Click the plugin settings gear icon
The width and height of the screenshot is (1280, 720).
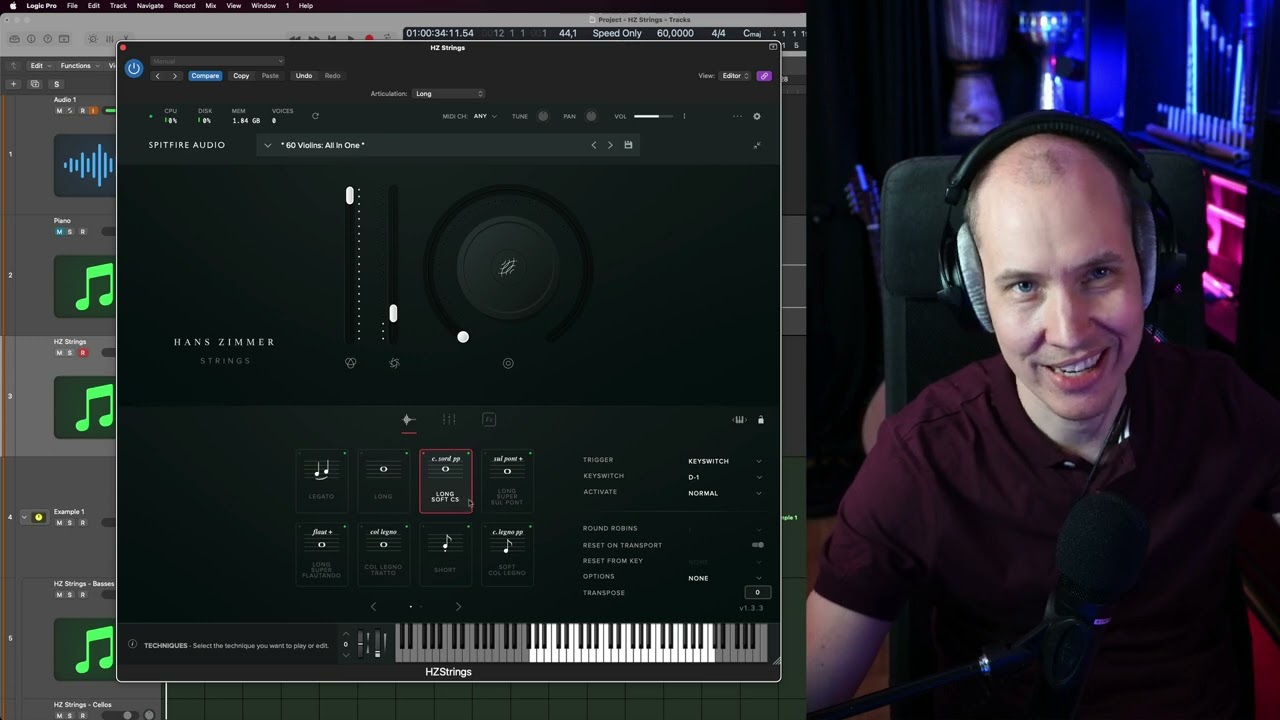click(x=757, y=116)
